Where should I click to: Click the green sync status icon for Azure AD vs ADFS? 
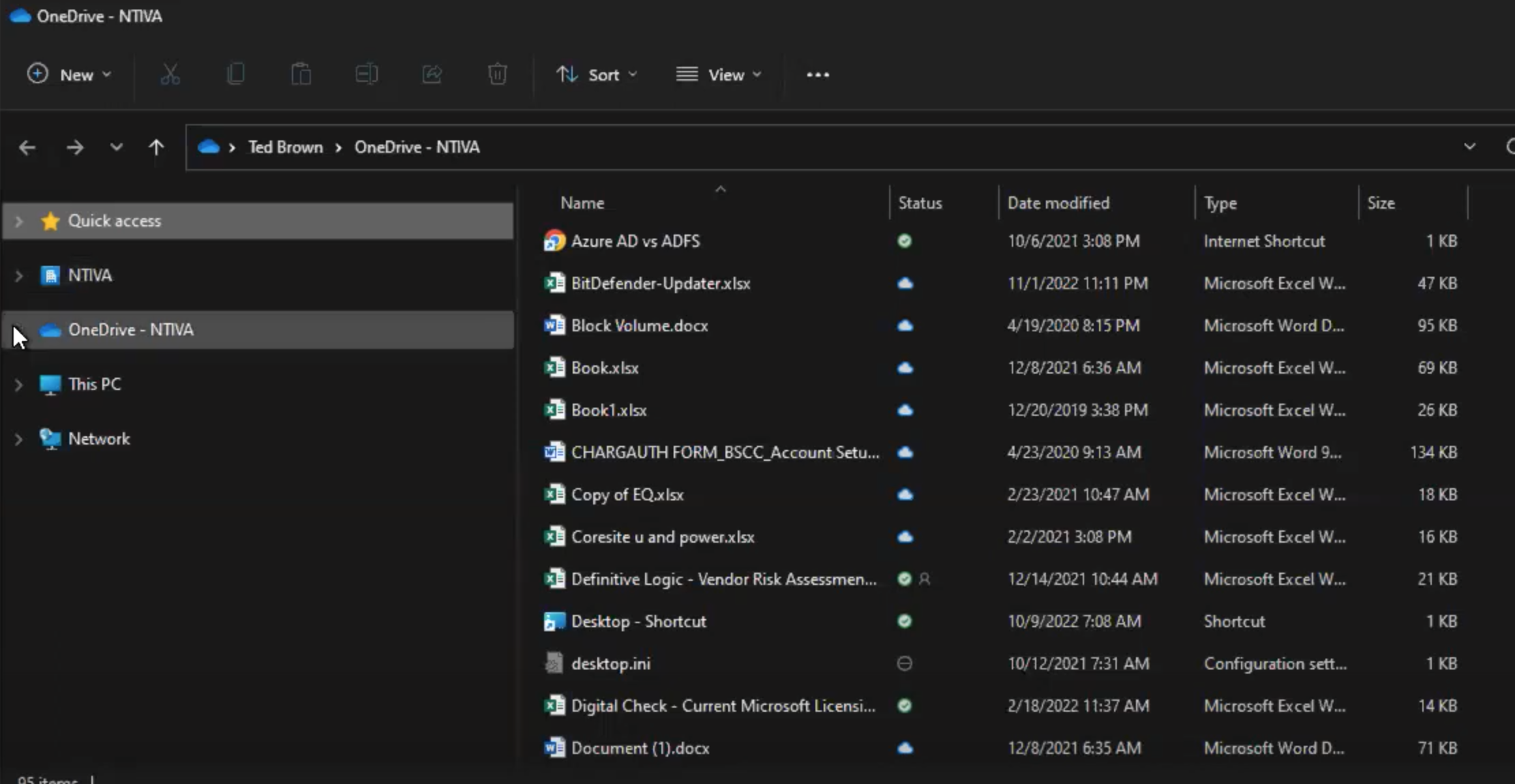tap(904, 240)
